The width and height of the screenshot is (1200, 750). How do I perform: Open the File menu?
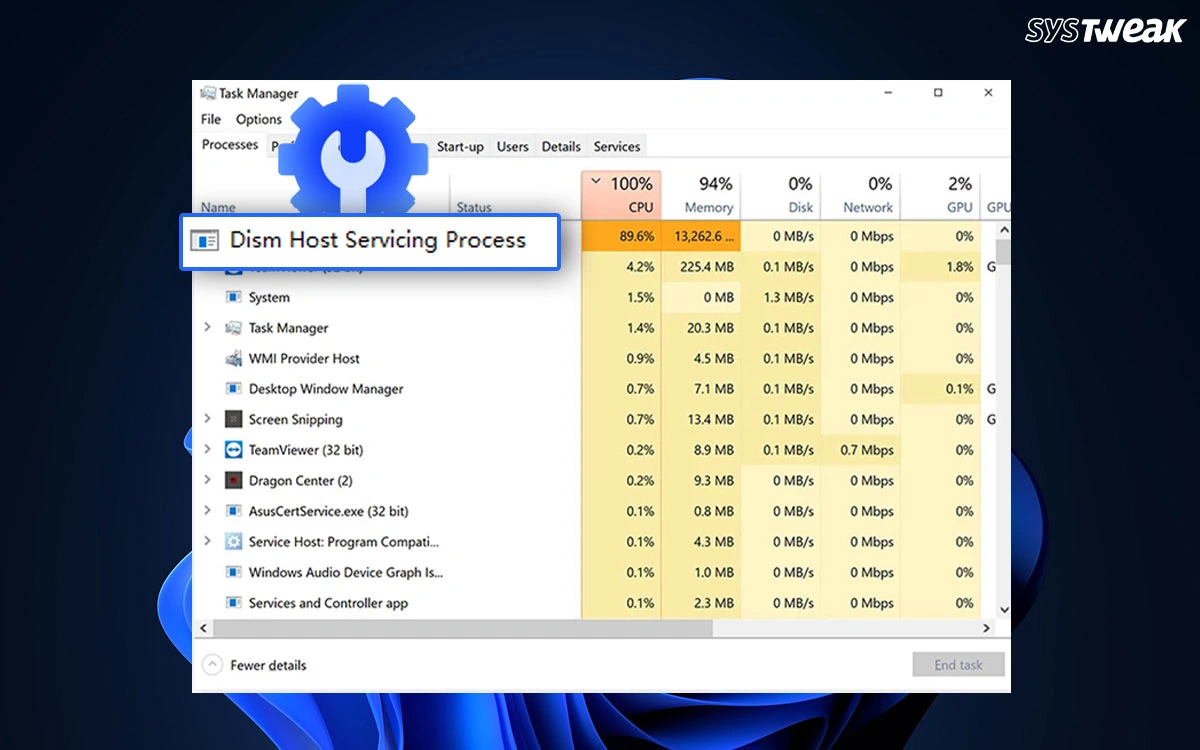210,119
